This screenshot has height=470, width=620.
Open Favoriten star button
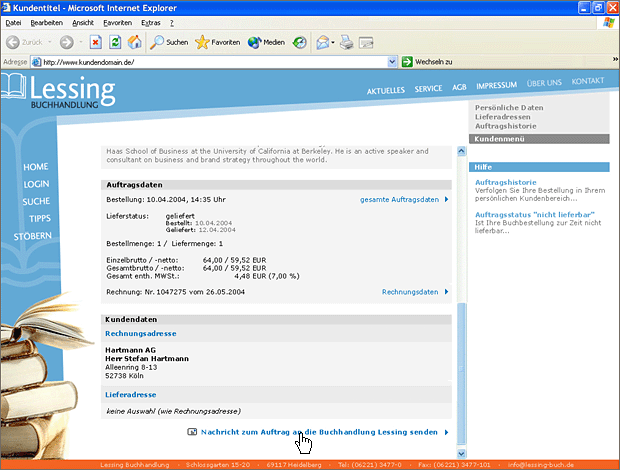(x=217, y=42)
